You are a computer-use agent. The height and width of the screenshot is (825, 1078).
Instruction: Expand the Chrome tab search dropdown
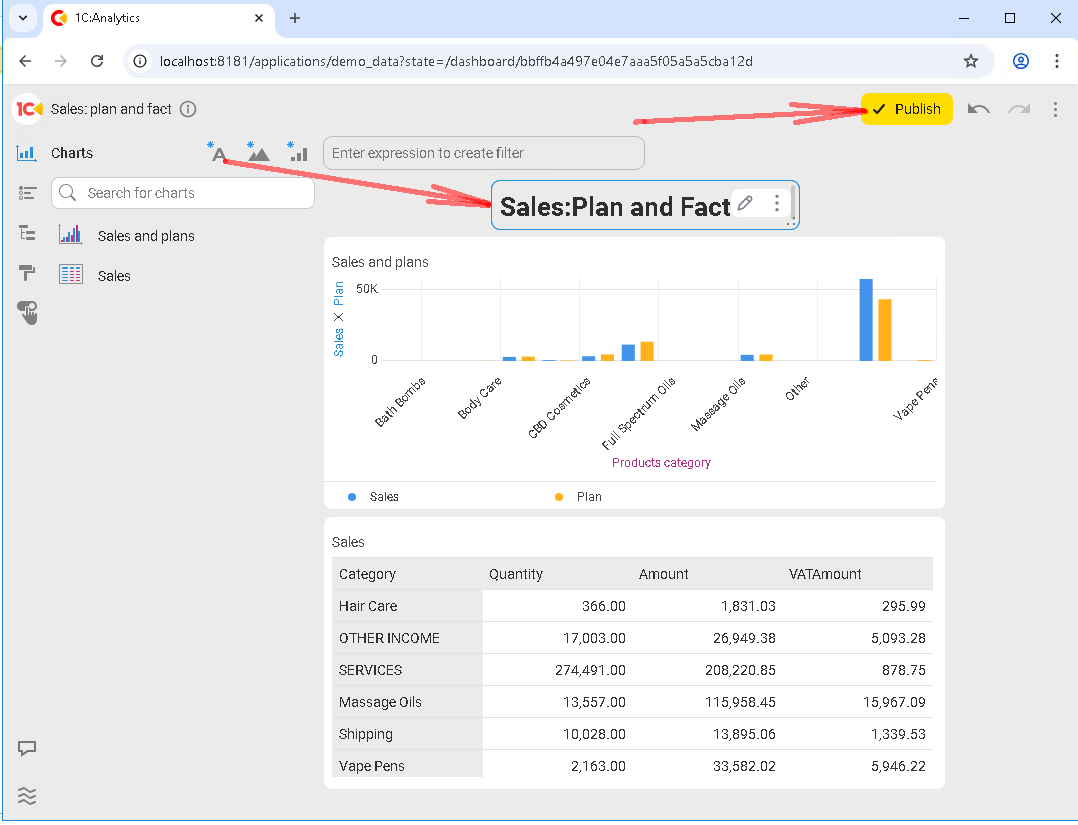tap(22, 18)
